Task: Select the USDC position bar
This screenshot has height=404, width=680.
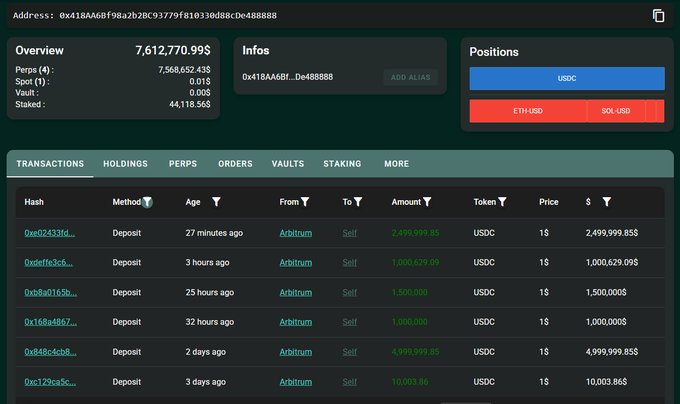Action: coord(567,78)
